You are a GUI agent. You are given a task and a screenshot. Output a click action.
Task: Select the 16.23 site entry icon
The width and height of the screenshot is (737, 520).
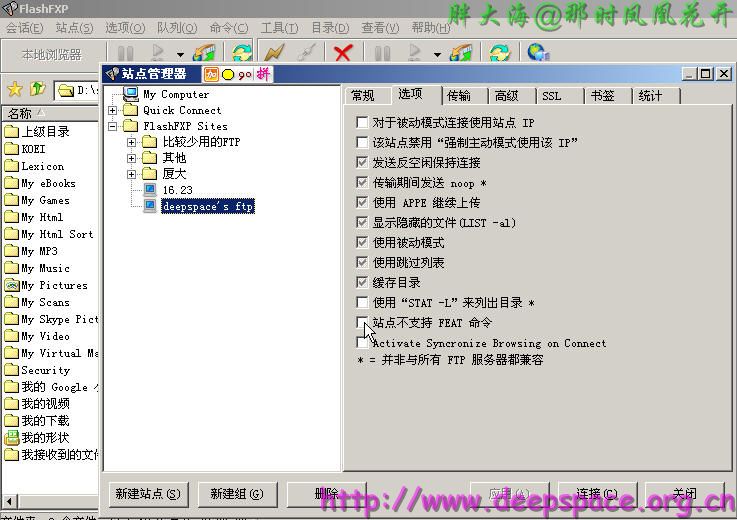coord(150,189)
